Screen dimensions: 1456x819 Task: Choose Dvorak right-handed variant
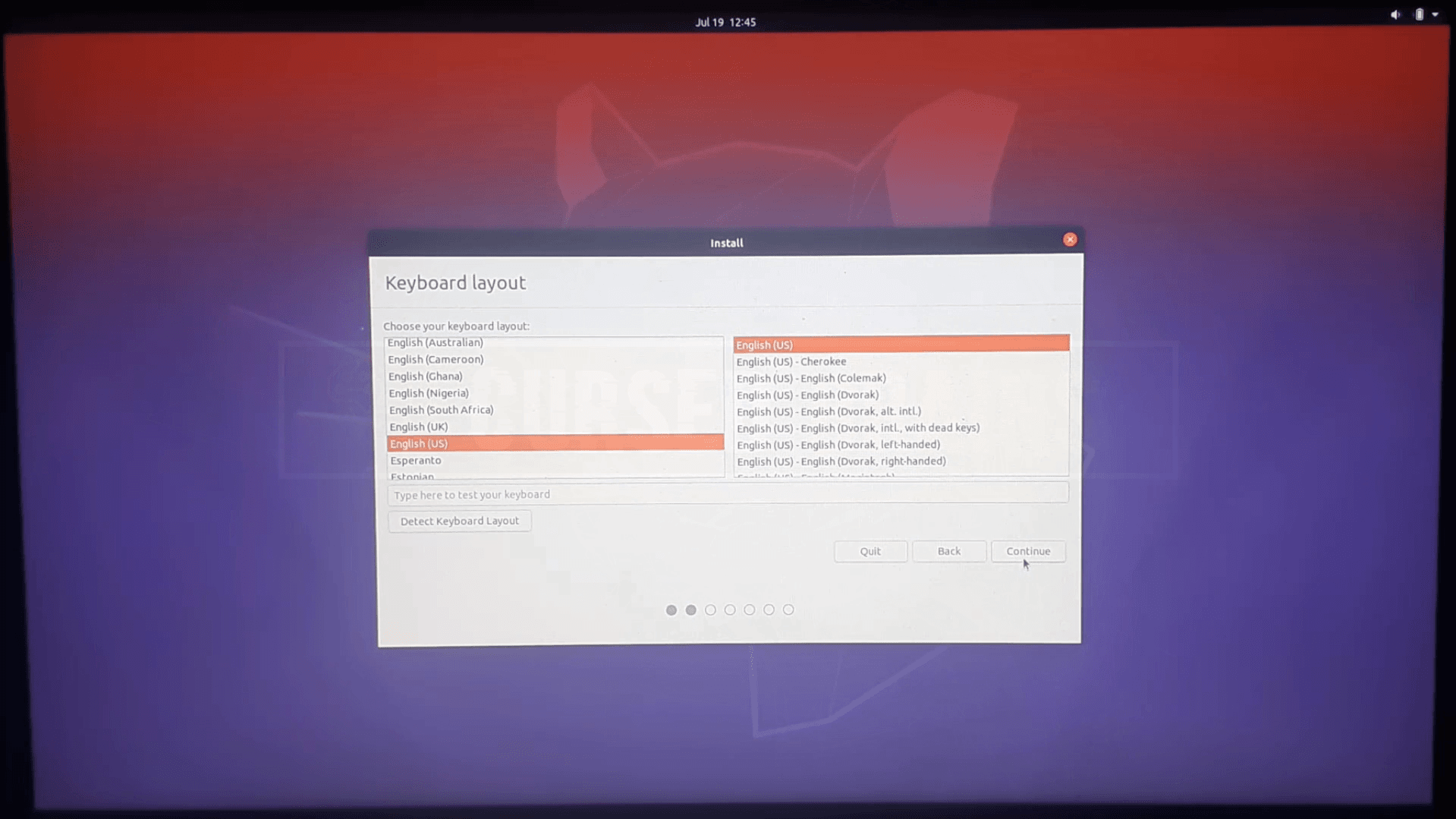tap(901, 461)
